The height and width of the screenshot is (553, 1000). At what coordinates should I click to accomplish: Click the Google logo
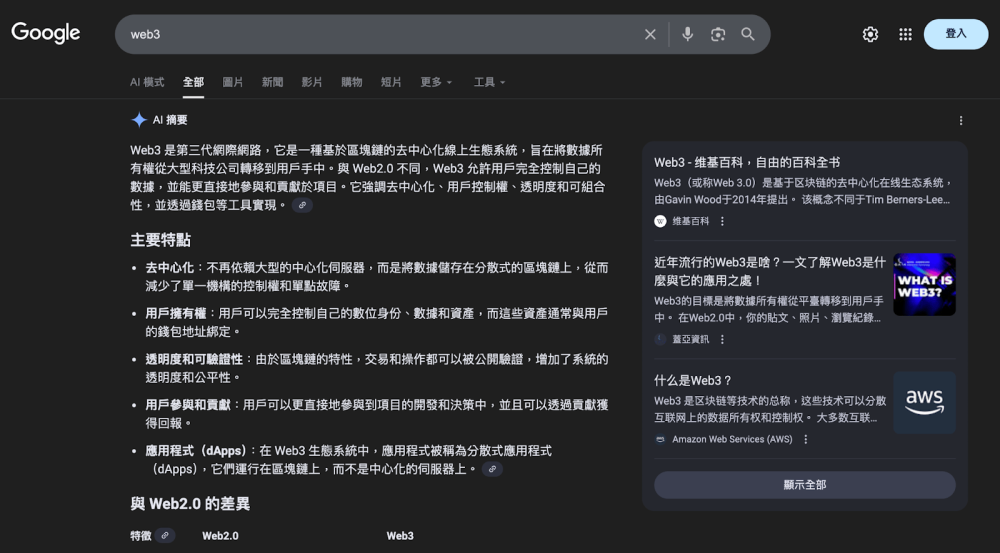[x=46, y=33]
